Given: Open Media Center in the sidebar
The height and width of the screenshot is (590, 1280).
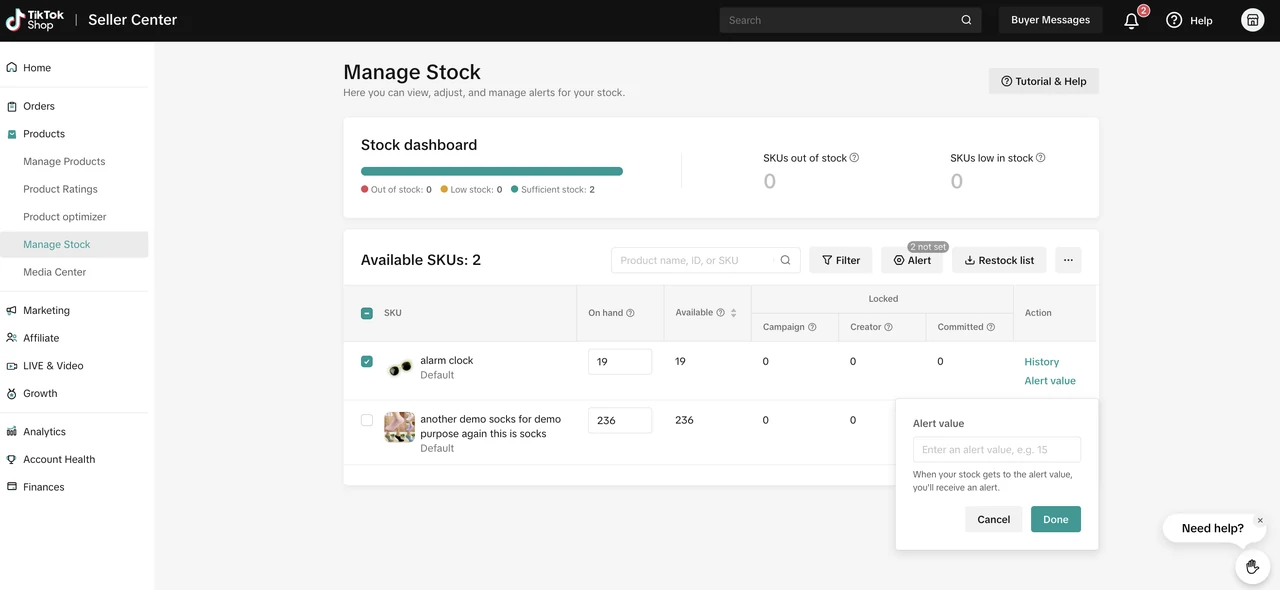Looking at the screenshot, I should point(55,272).
